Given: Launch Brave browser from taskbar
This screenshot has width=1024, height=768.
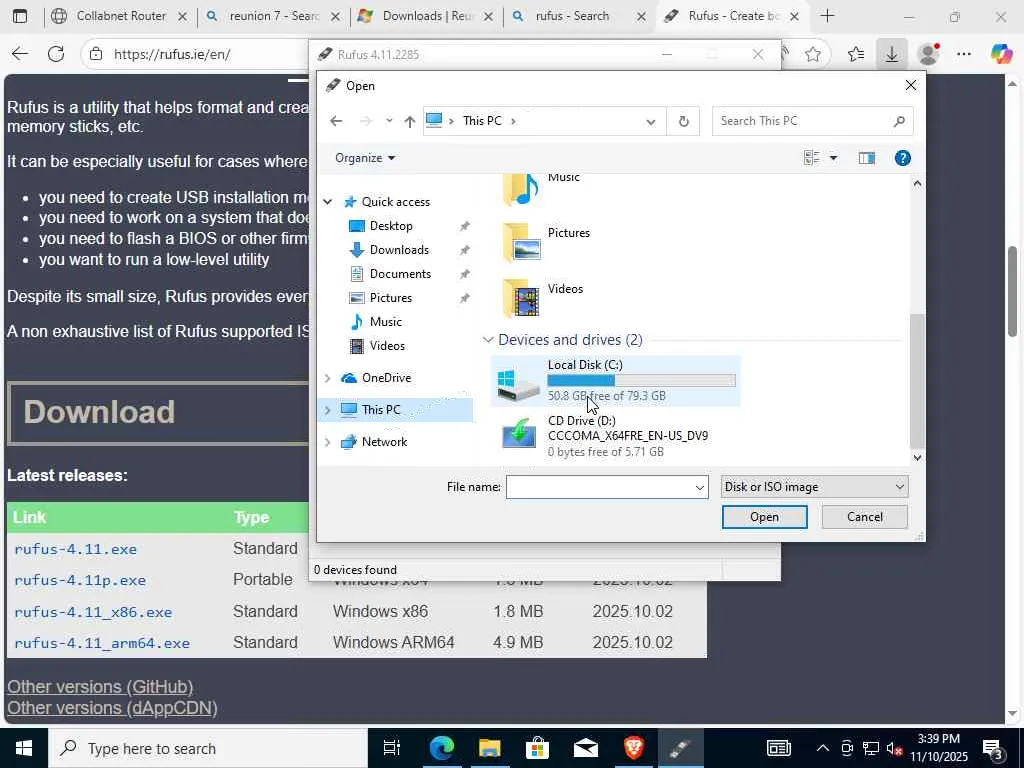Looking at the screenshot, I should pyautogui.click(x=633, y=748).
